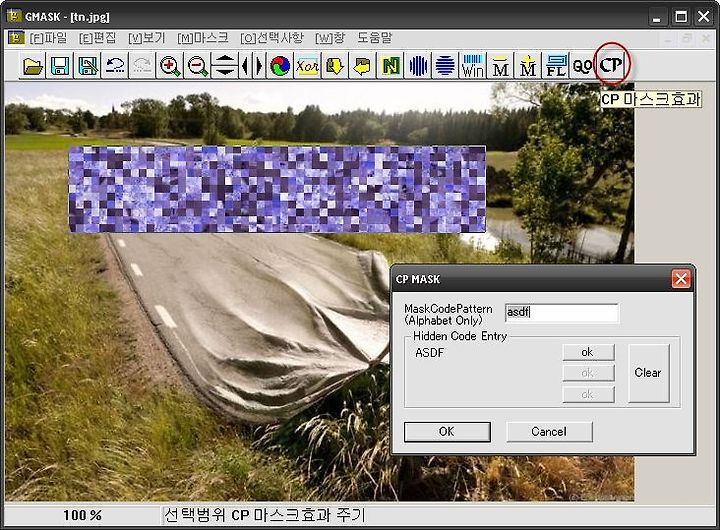Click the yellow down-arrow mask icon

pos(335,66)
